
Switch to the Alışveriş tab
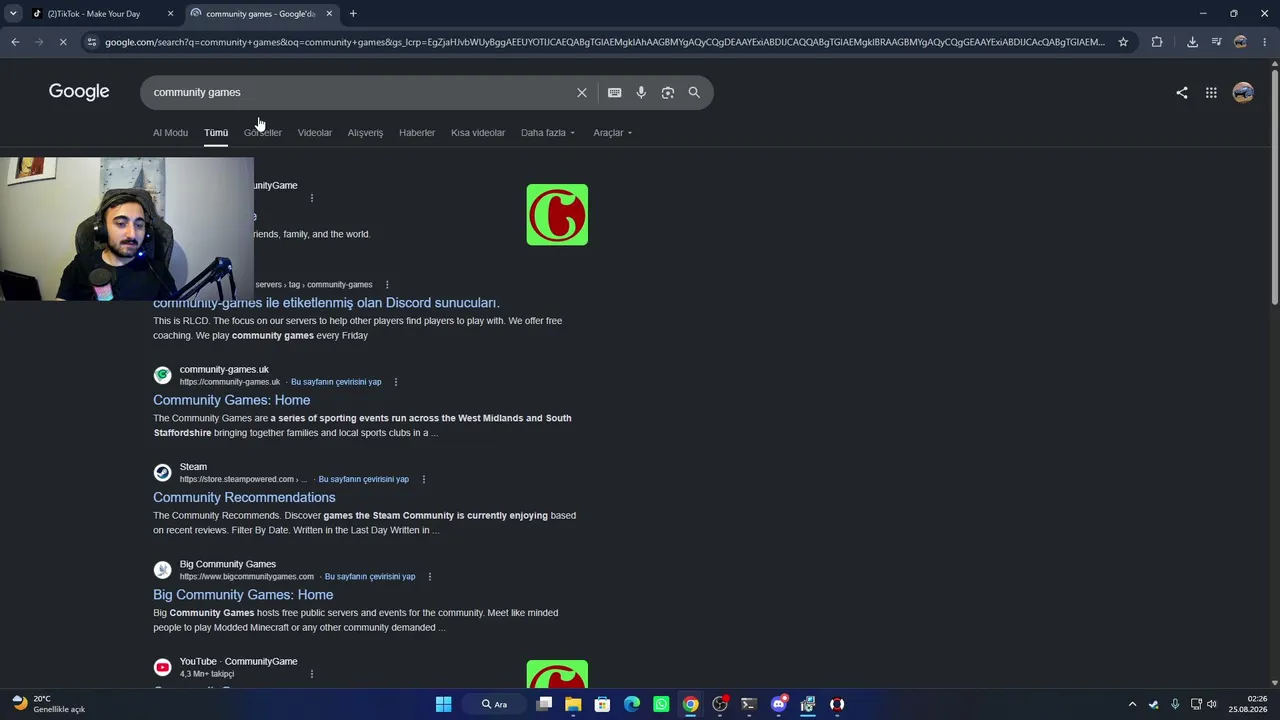pyautogui.click(x=365, y=133)
